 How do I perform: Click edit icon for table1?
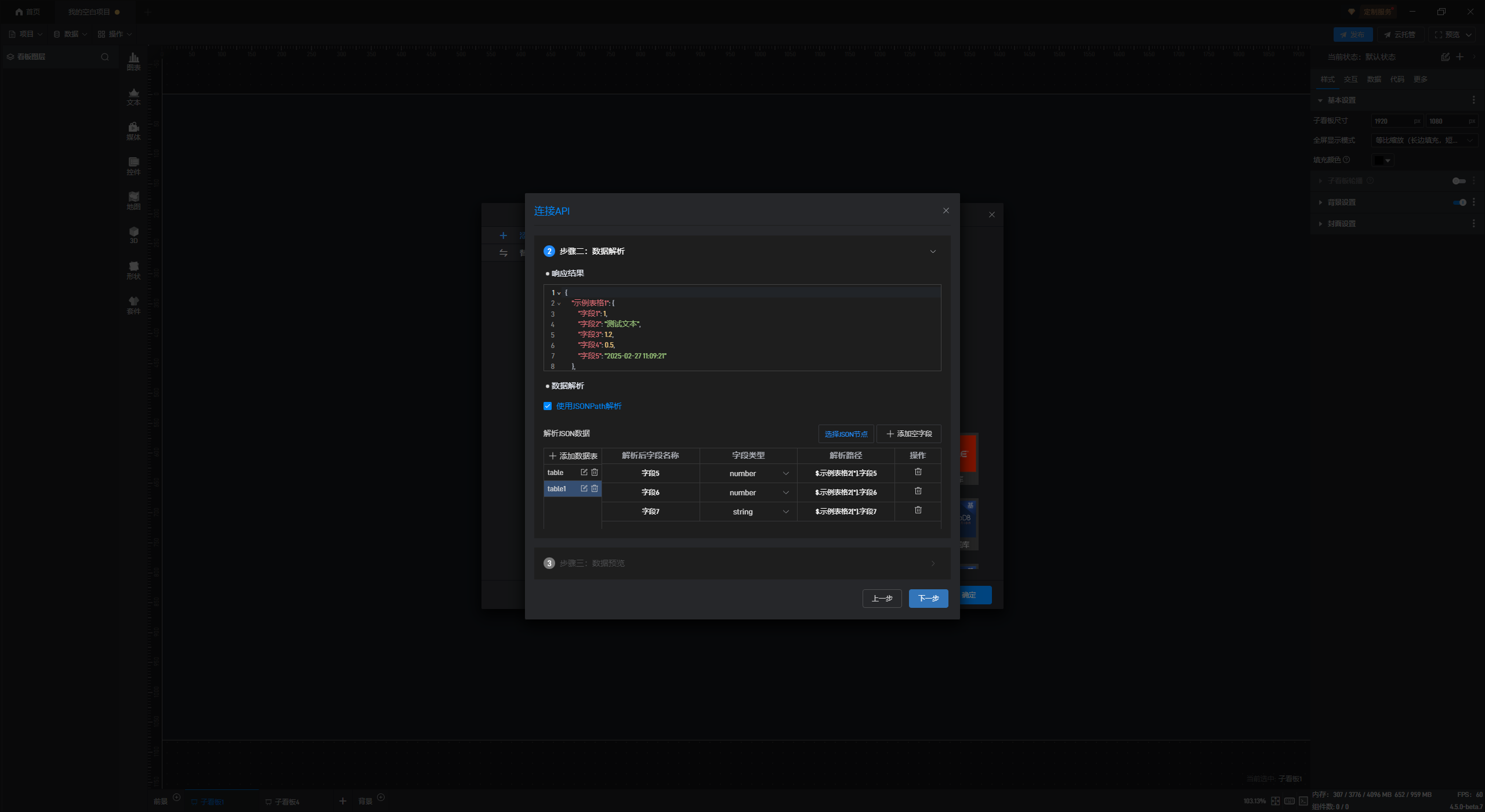584,488
